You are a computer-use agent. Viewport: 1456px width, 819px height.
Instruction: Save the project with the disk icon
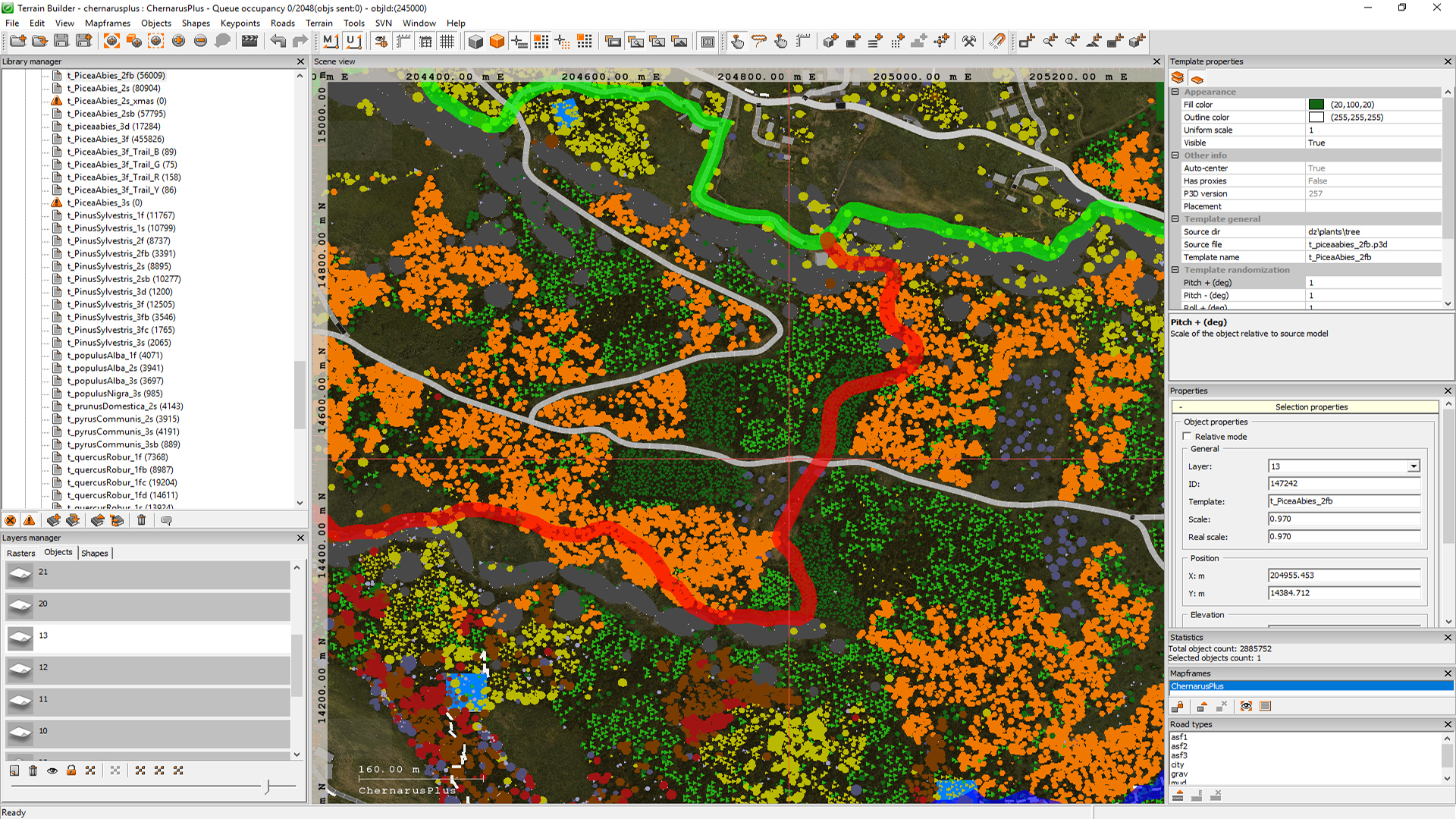(61, 41)
